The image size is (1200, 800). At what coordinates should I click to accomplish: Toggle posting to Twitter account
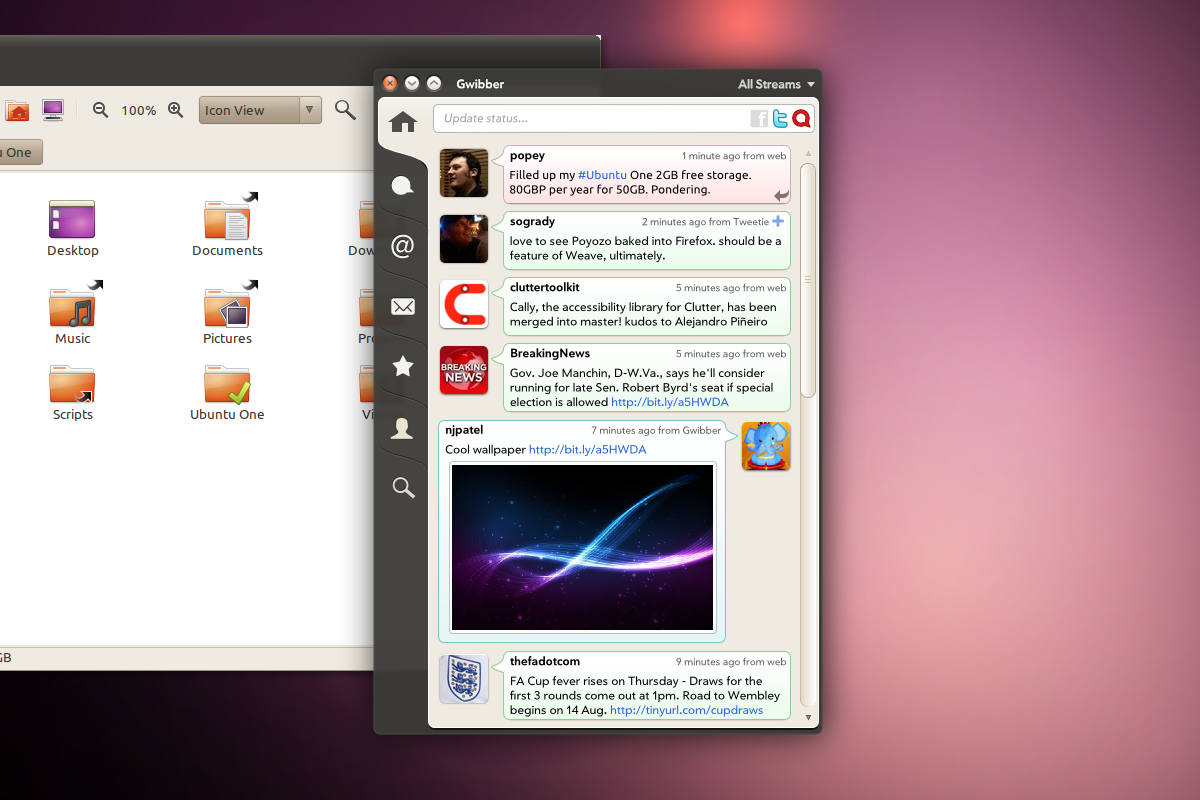[x=780, y=119]
